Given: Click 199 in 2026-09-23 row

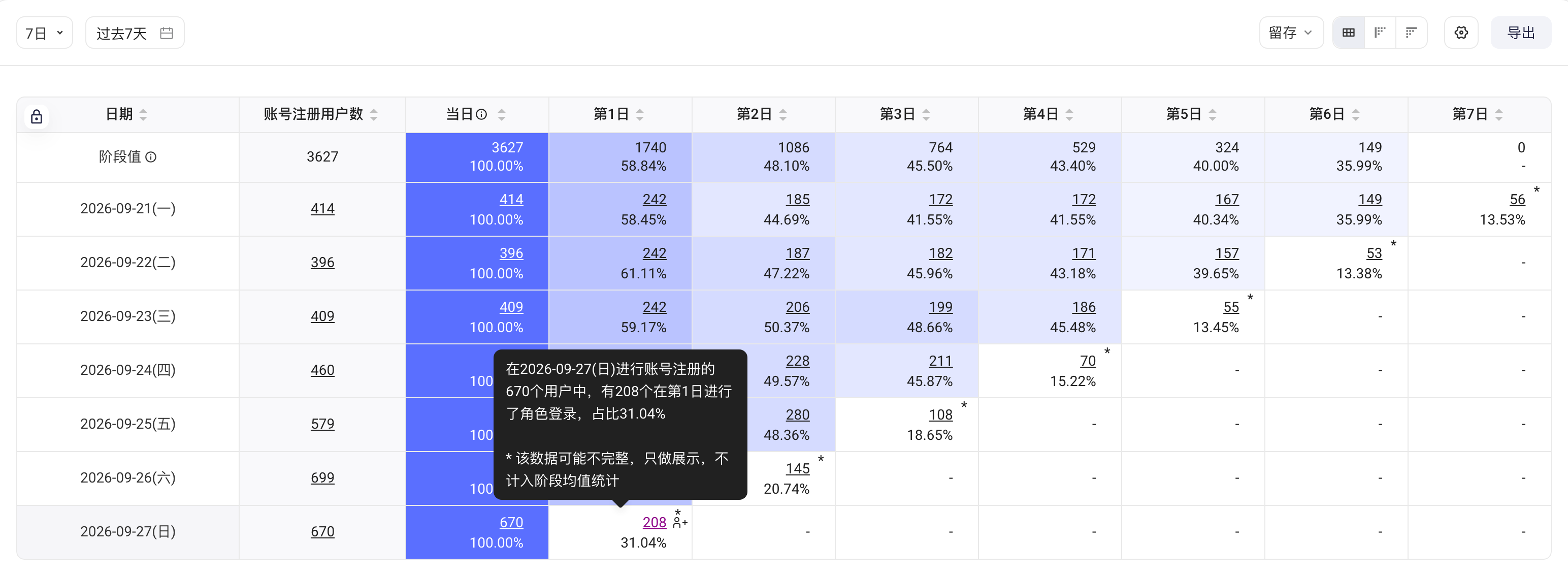Looking at the screenshot, I should click(x=940, y=307).
